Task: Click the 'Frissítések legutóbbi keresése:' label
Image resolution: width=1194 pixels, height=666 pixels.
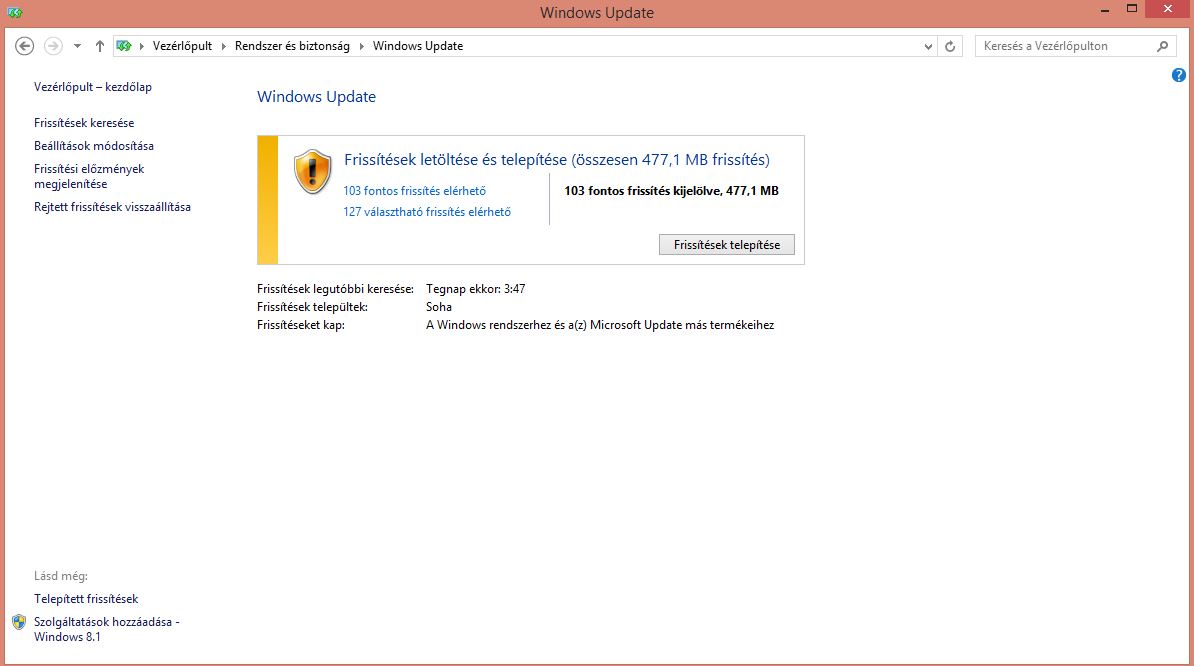Action: pyautogui.click(x=335, y=289)
